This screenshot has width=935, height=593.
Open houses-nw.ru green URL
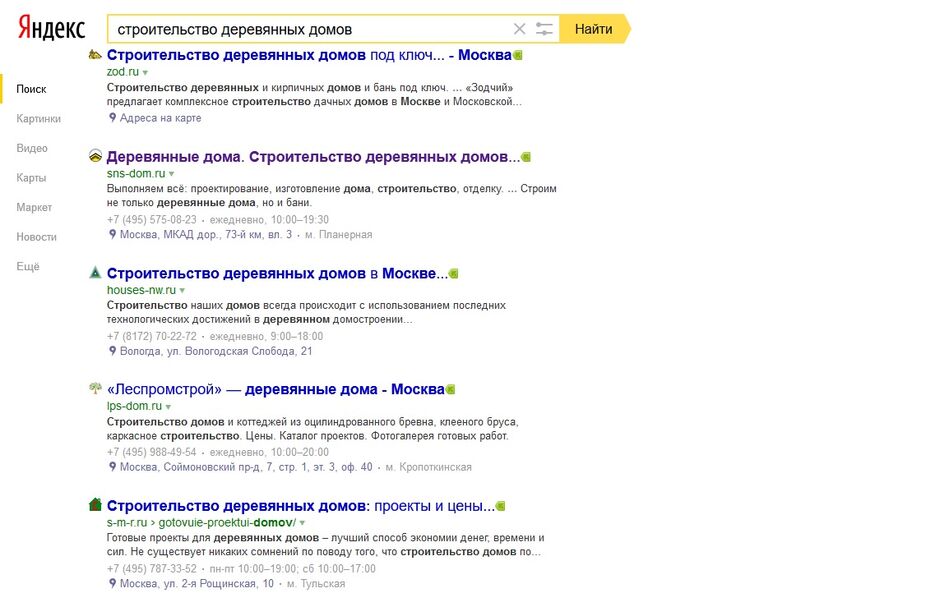[141, 290]
